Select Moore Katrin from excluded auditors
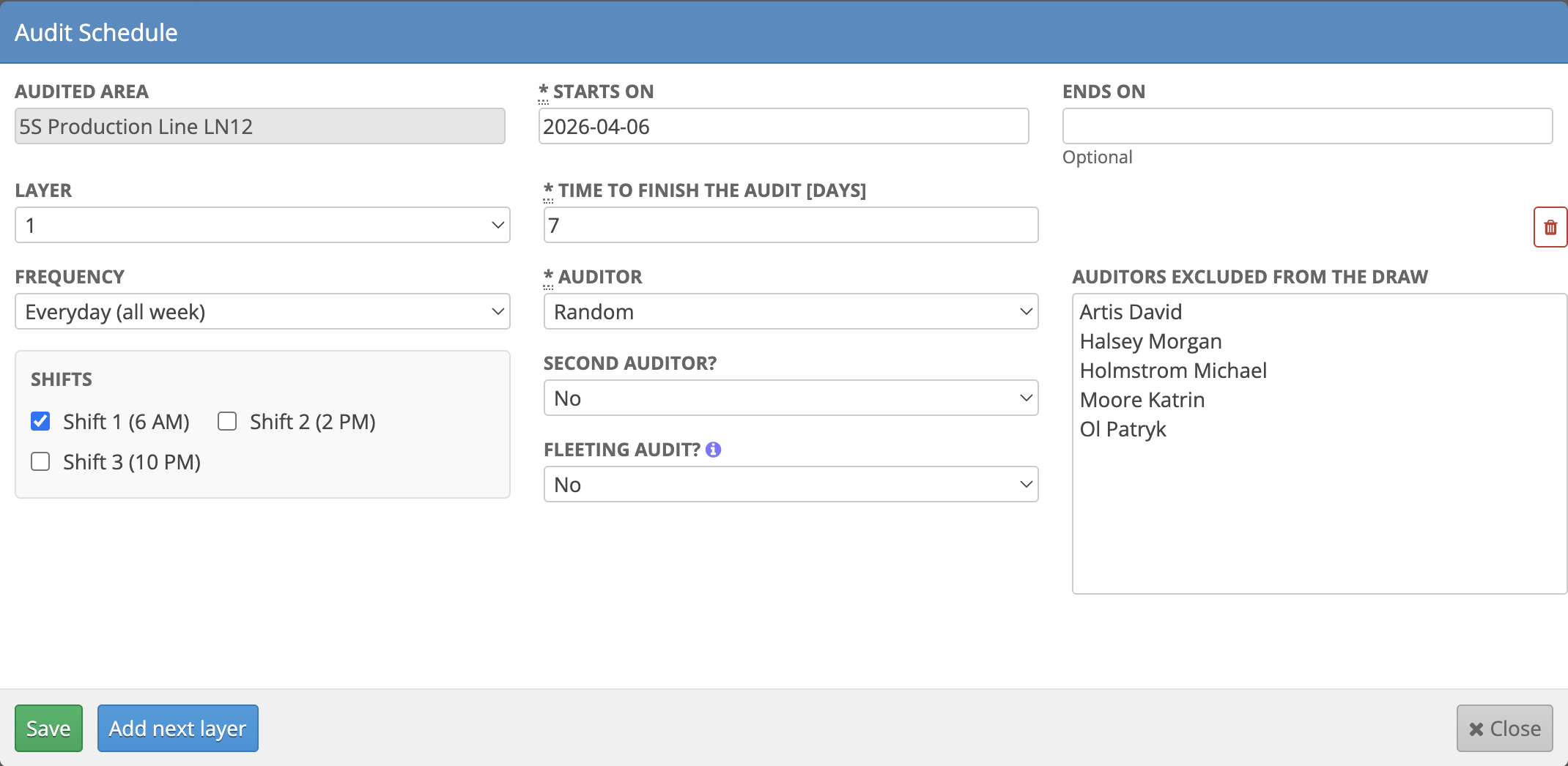Image resolution: width=1568 pixels, height=766 pixels. tap(1142, 399)
